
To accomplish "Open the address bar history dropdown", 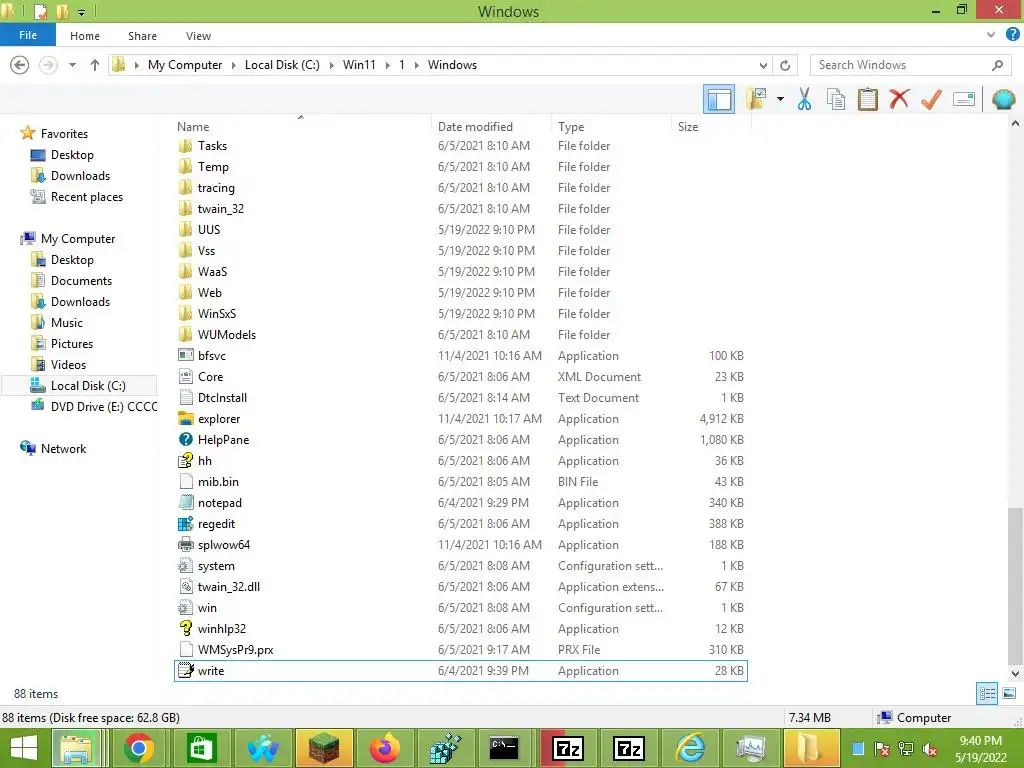I will (x=763, y=65).
